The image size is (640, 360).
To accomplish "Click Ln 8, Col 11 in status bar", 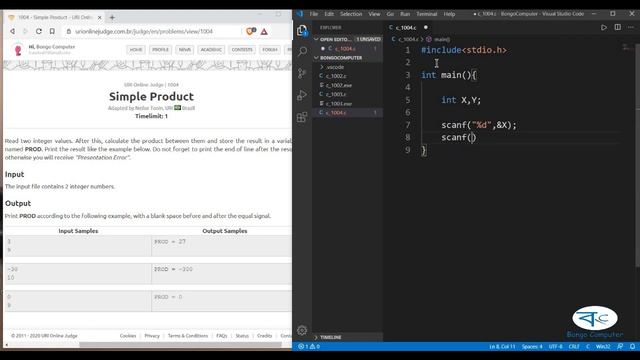I will [502, 347].
